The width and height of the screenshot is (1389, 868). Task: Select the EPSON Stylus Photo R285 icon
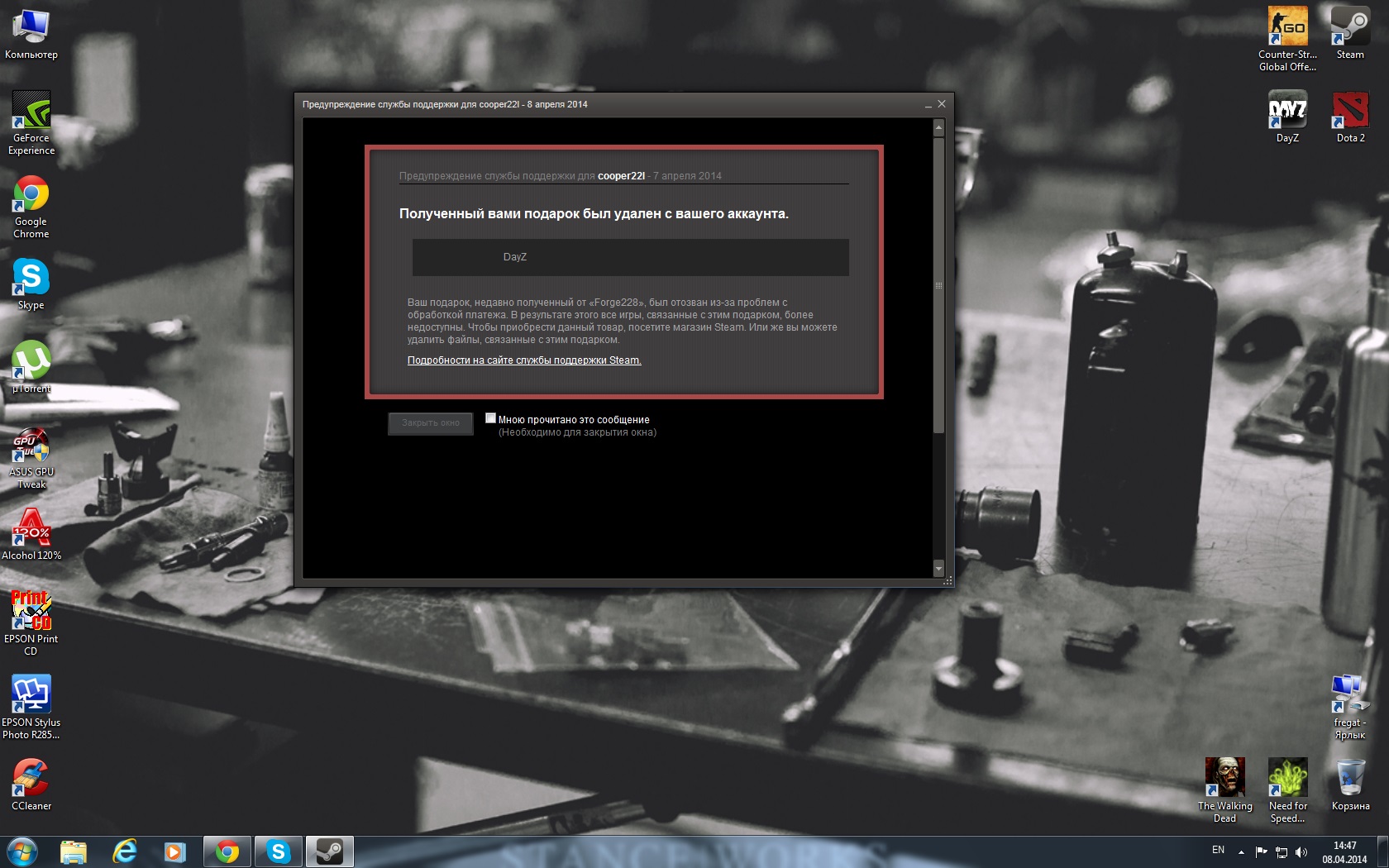[31, 707]
